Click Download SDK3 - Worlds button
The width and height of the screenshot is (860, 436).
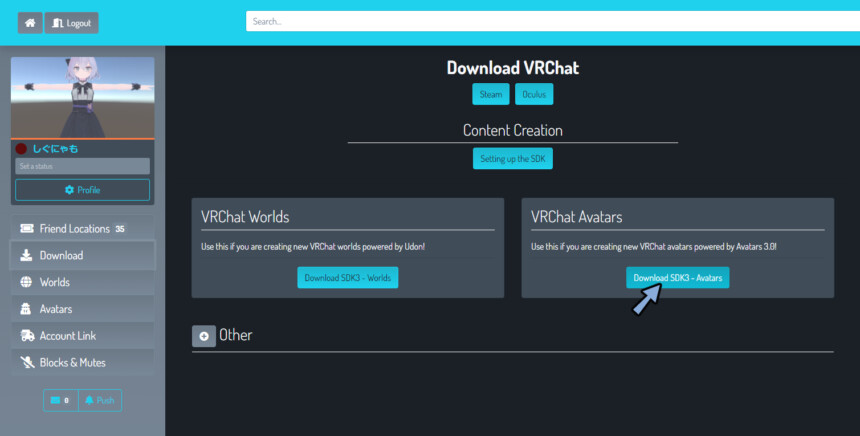(348, 278)
